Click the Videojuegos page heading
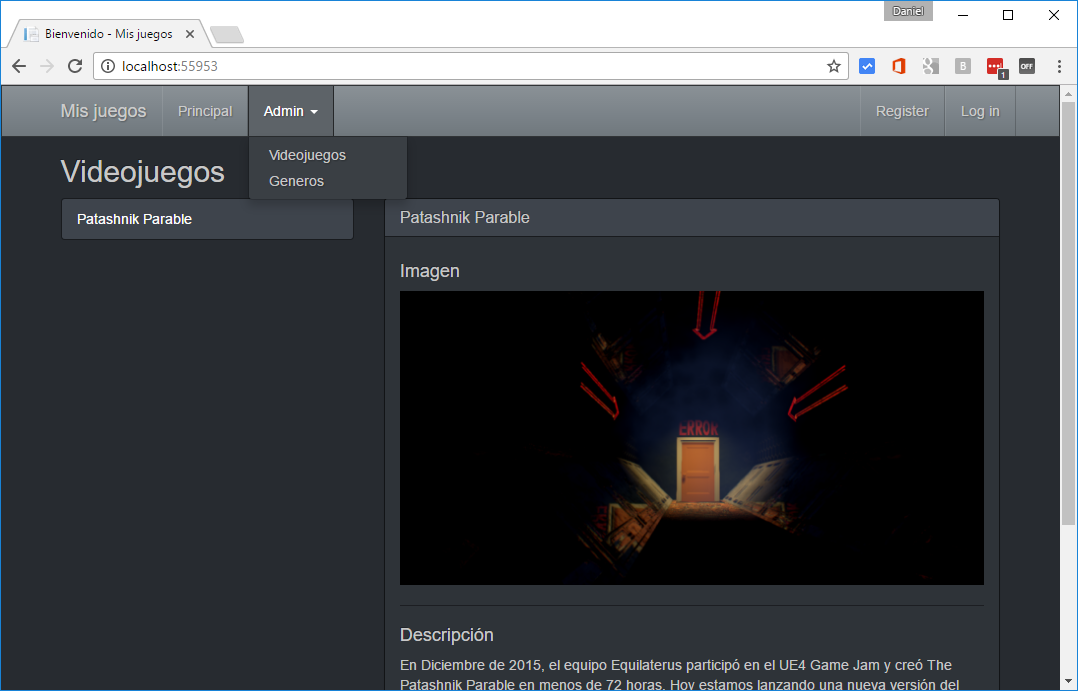The image size is (1078, 691). [142, 171]
